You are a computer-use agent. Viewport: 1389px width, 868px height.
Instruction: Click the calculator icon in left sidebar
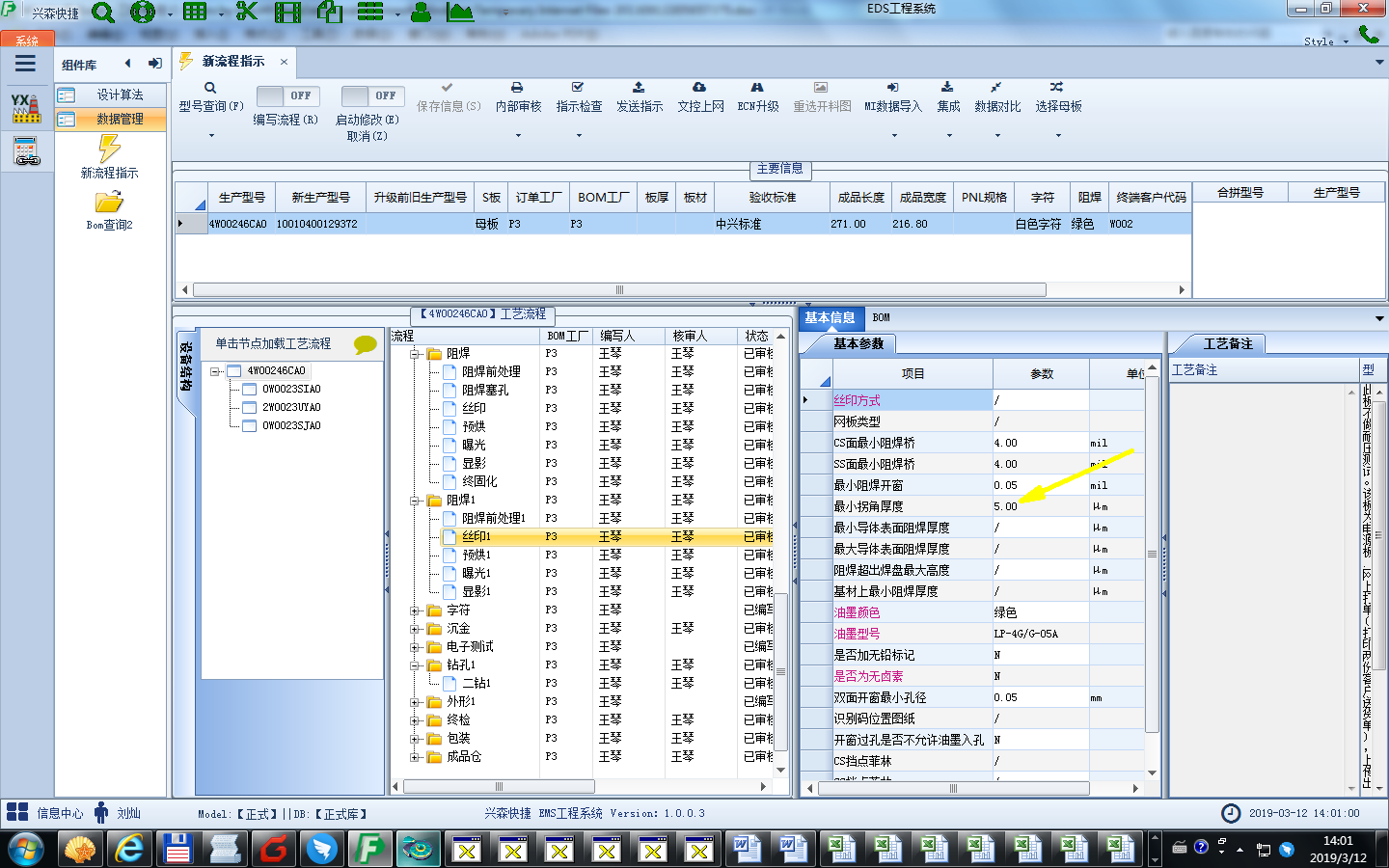(26, 151)
